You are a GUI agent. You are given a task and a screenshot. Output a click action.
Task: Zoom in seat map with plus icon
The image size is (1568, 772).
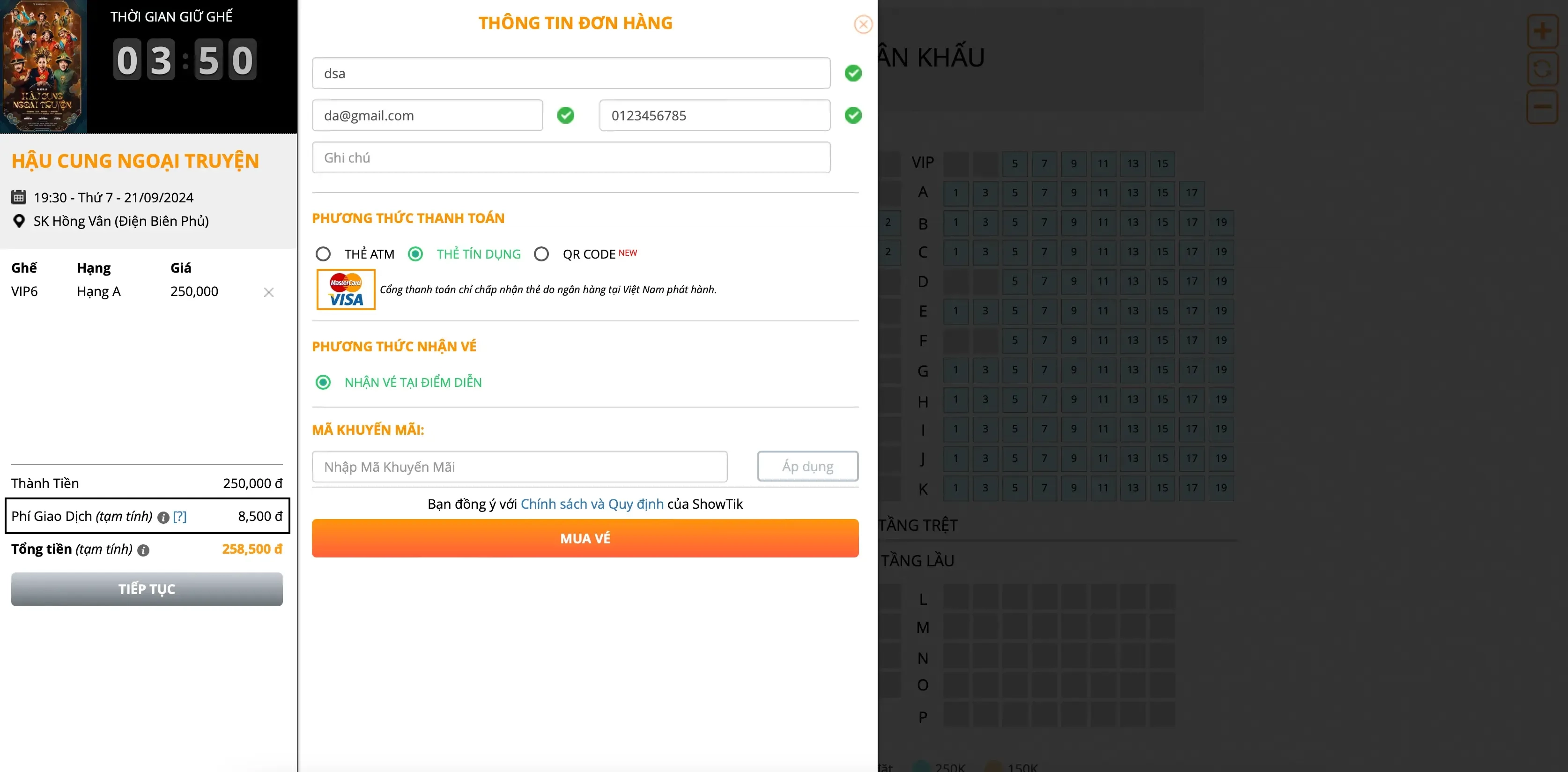coord(1542,30)
